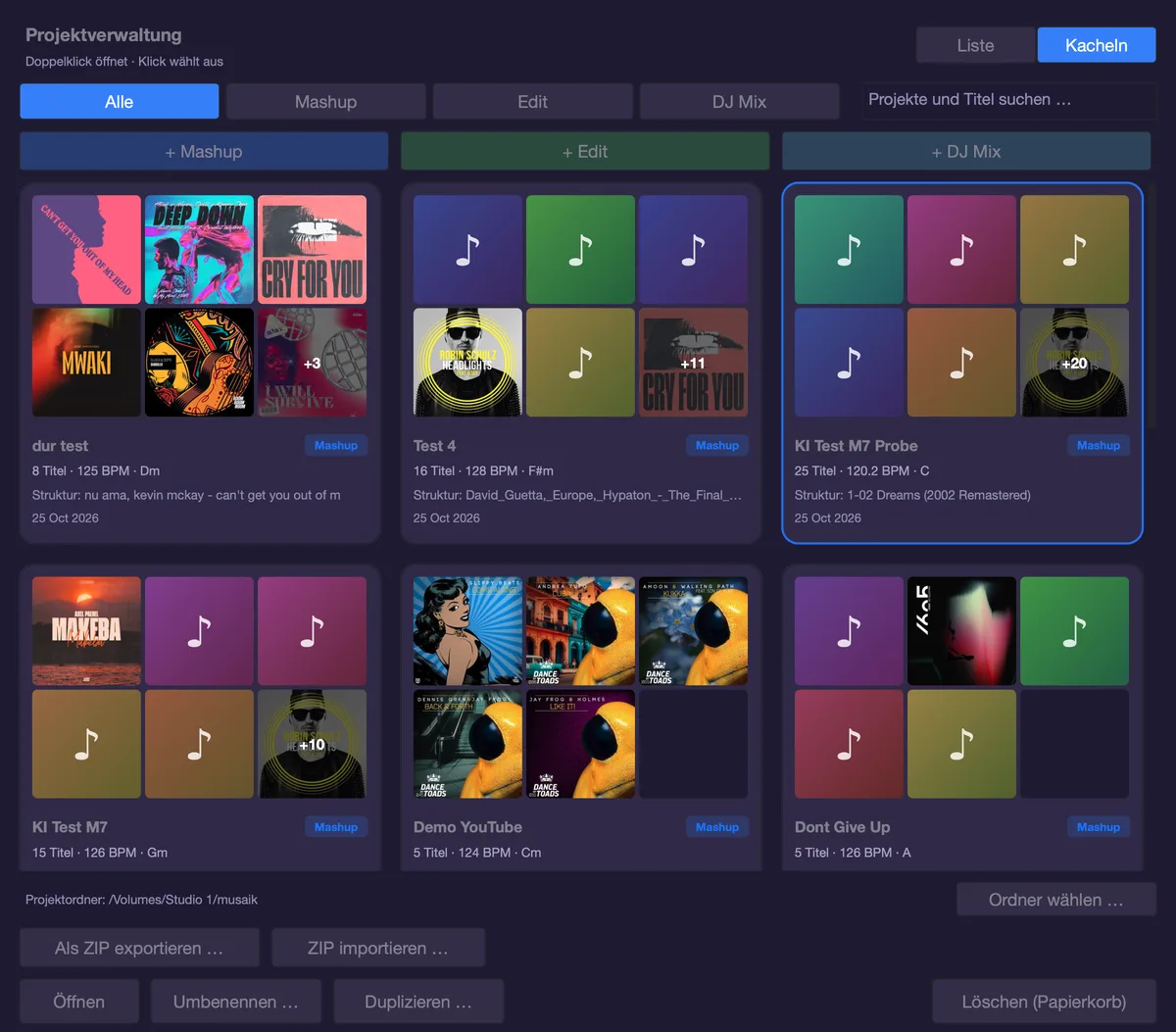1176x1032 pixels.
Task: Click the Headlights cover in Test 4
Action: (x=467, y=363)
